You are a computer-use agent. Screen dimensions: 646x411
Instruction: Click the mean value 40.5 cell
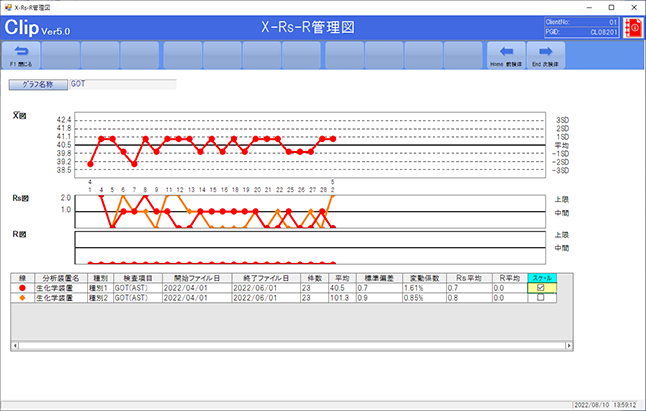point(342,288)
